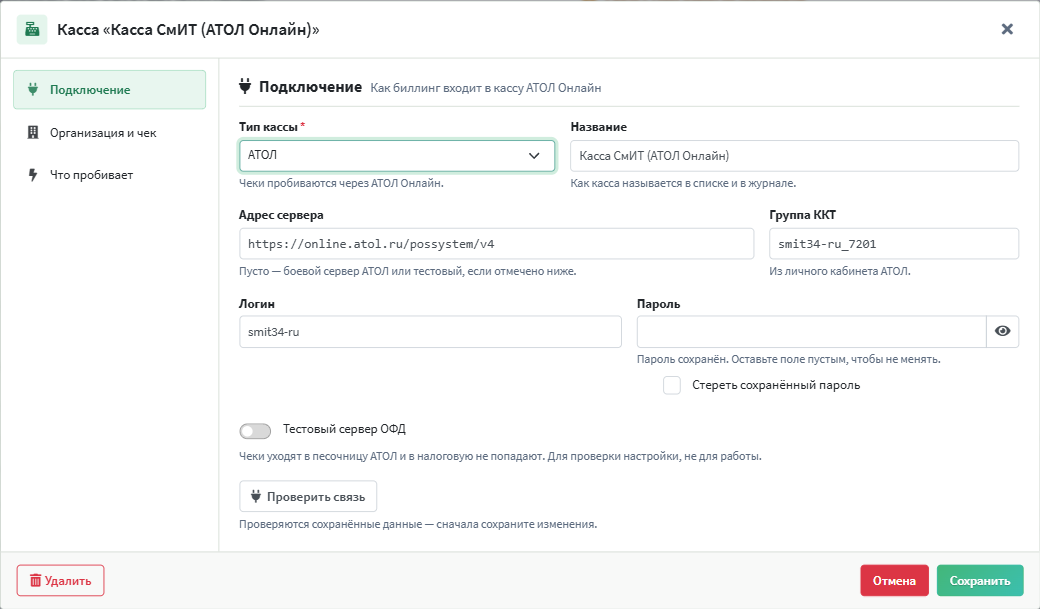Go to the Что пробивает tab
This screenshot has width=1040, height=609.
[x=109, y=175]
